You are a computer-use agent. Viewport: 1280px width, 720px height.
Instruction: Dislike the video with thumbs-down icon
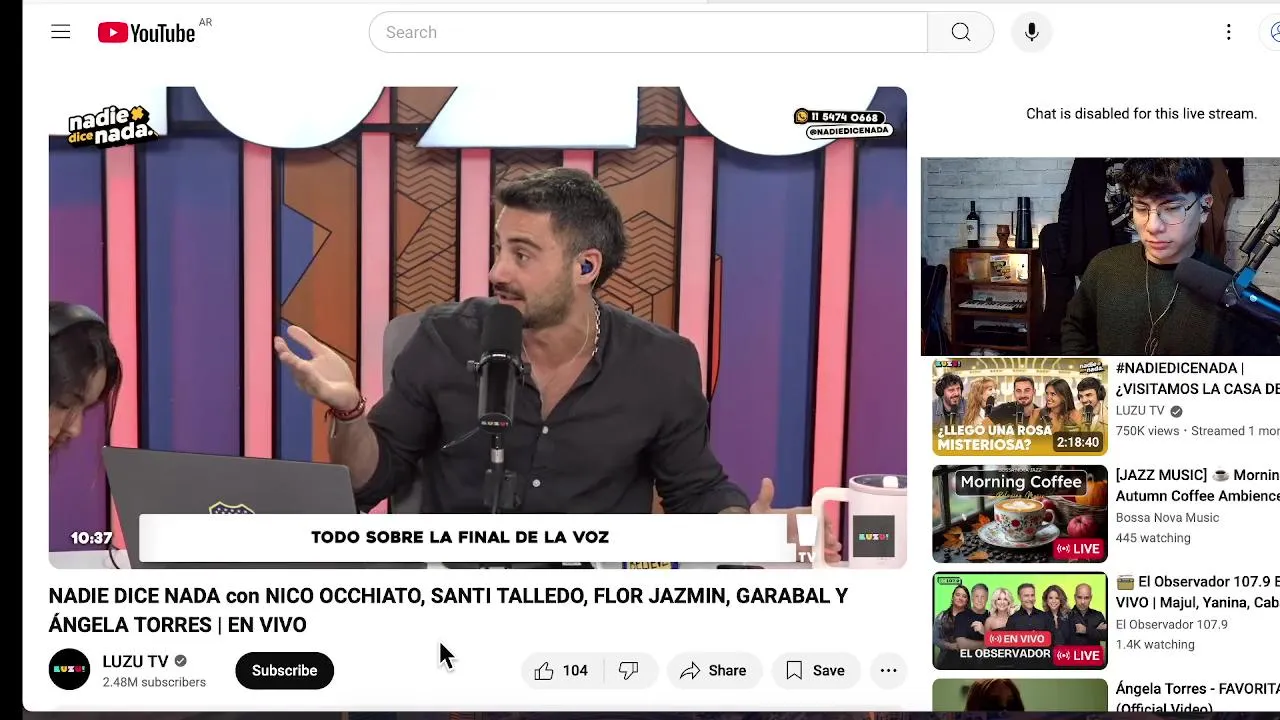629,671
